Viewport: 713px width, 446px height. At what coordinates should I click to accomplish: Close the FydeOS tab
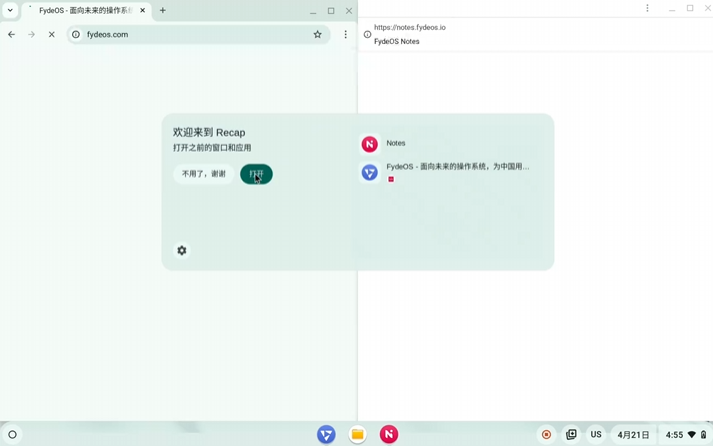pos(142,10)
